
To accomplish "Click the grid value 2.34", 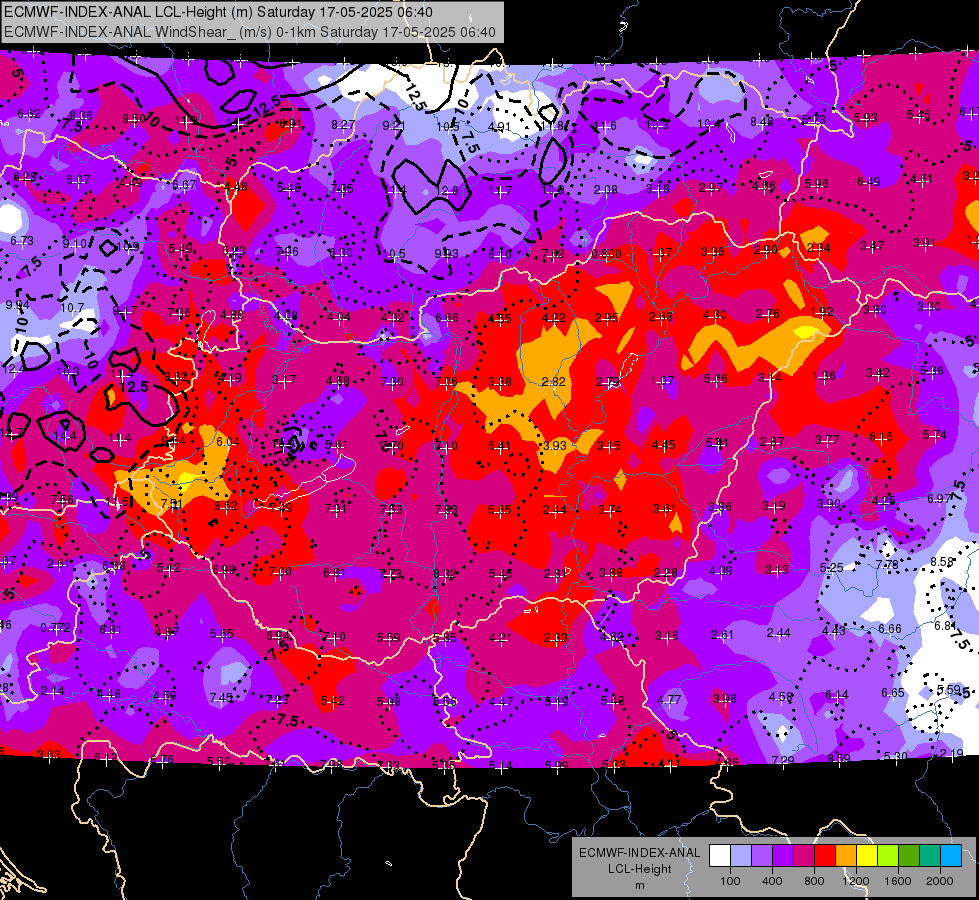I will pos(819,248).
